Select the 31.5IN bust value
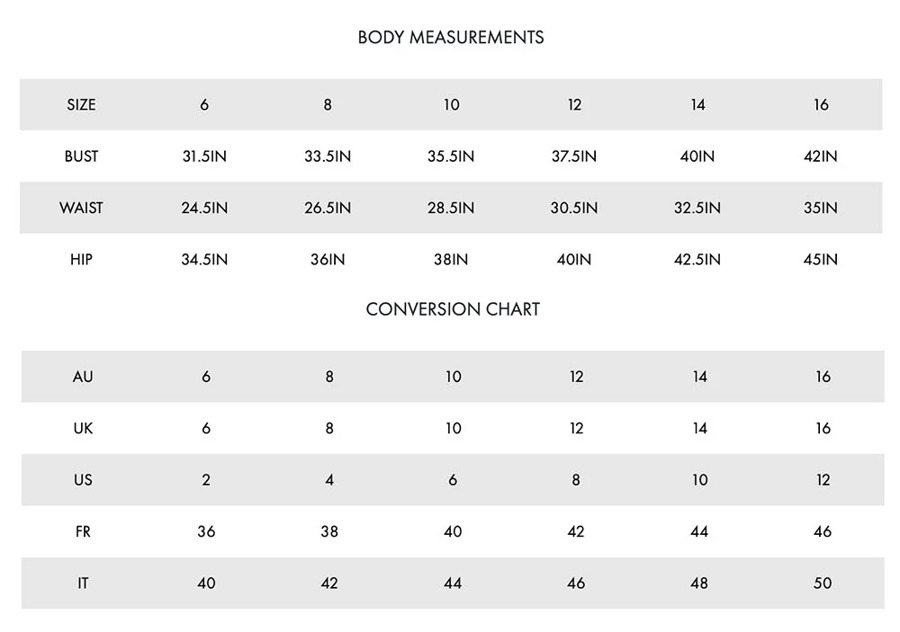The height and width of the screenshot is (632, 900). point(204,156)
